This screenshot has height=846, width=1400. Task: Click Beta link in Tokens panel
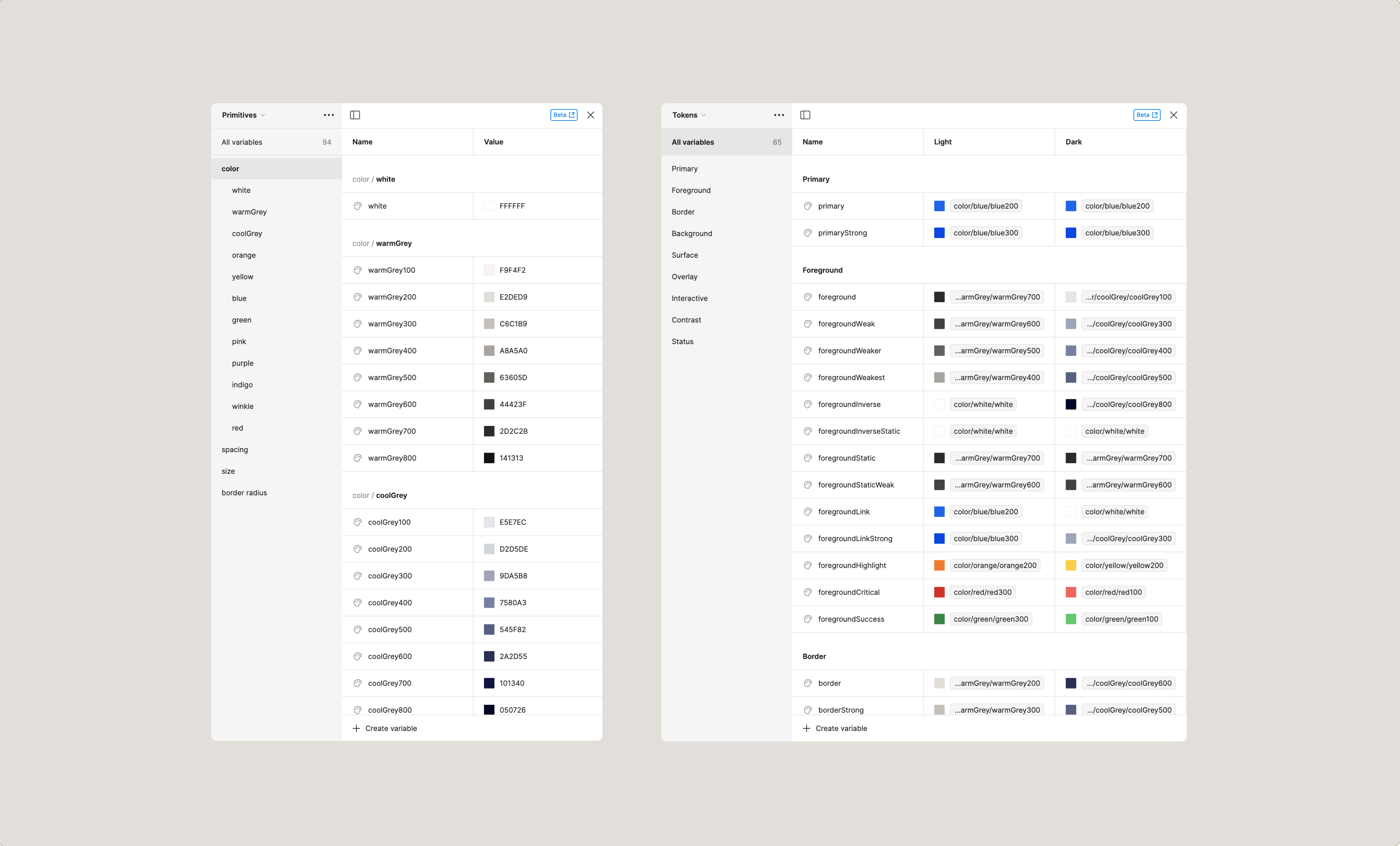tap(1146, 115)
